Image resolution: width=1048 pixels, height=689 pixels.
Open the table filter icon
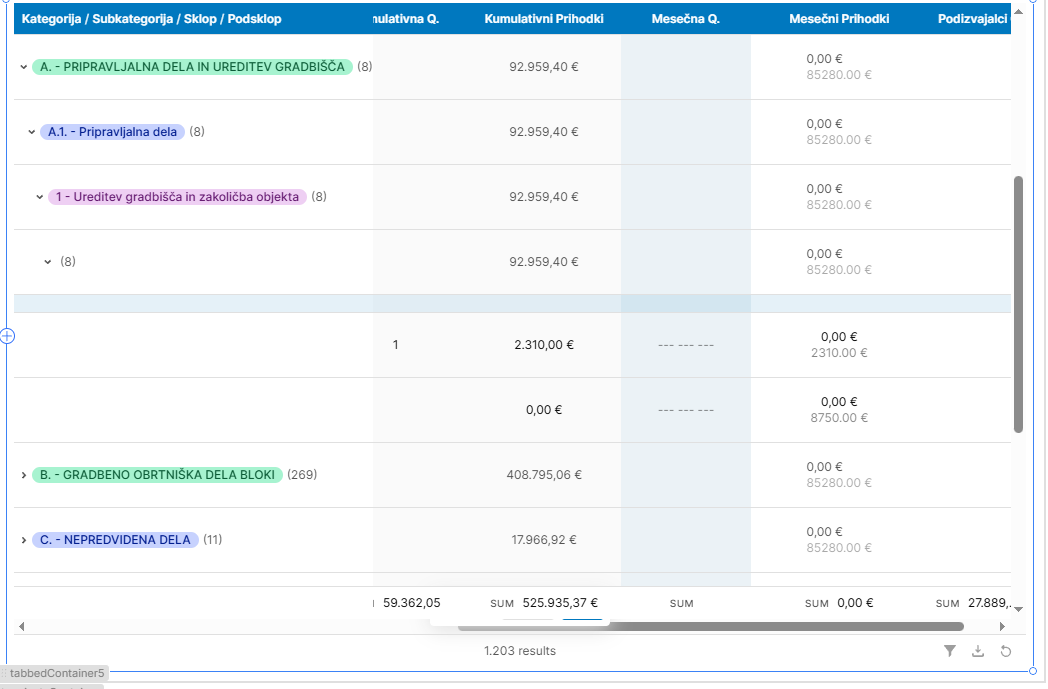pos(950,651)
